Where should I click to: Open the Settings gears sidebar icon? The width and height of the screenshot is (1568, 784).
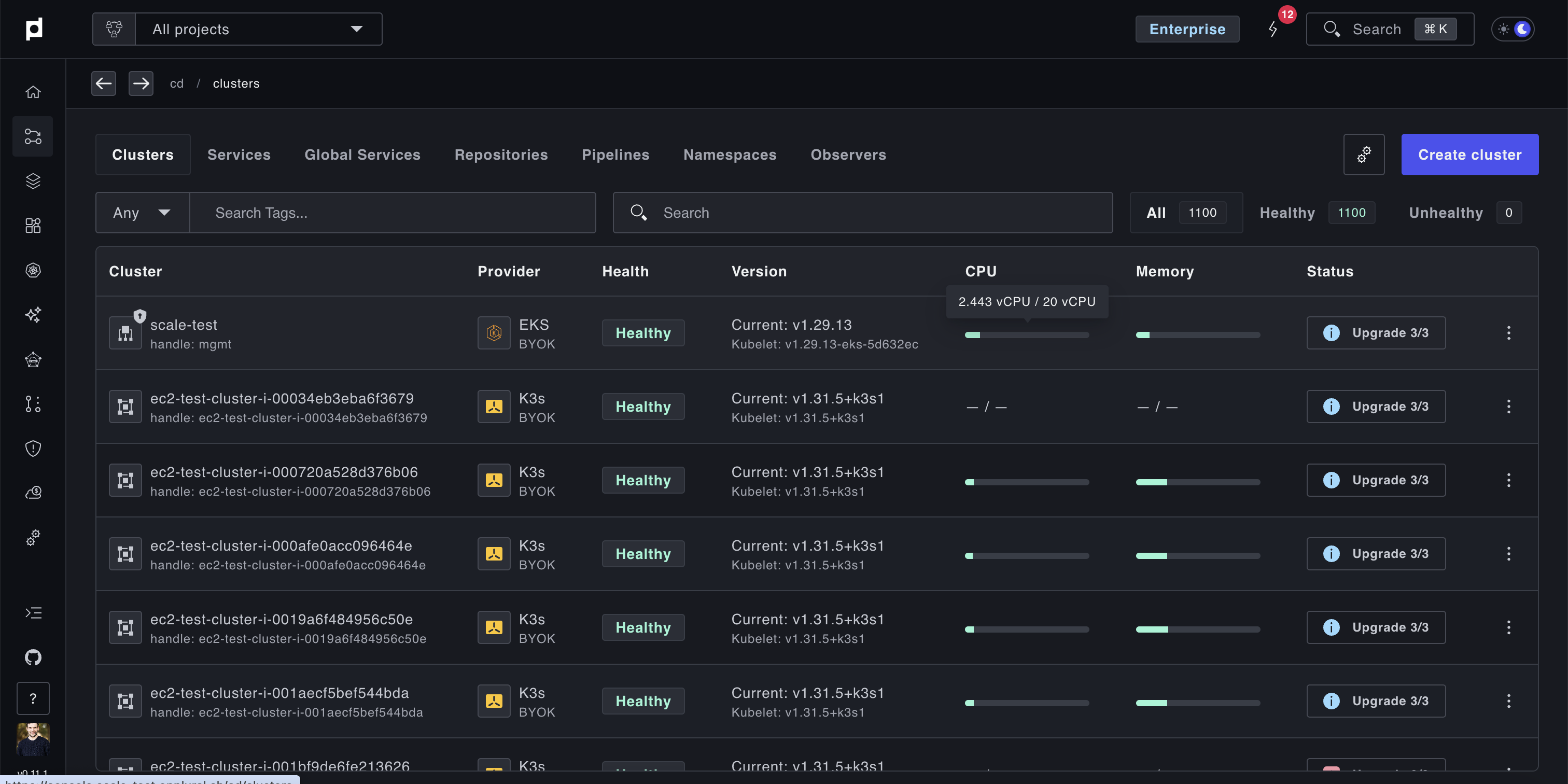(x=33, y=538)
